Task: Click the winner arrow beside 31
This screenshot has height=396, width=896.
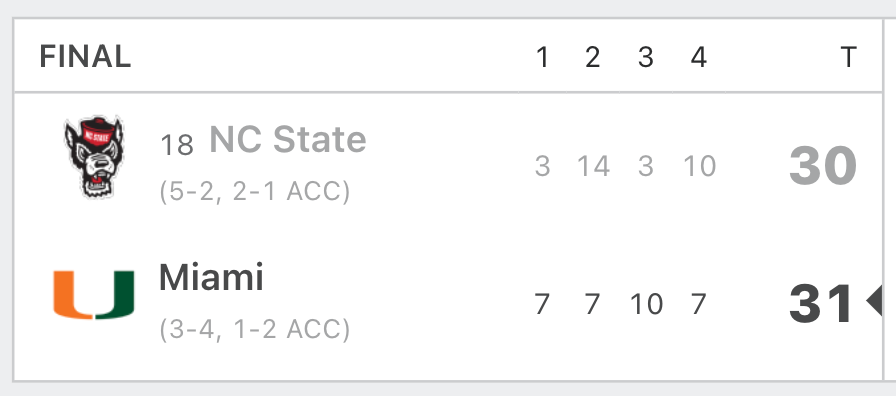Action: [874, 300]
